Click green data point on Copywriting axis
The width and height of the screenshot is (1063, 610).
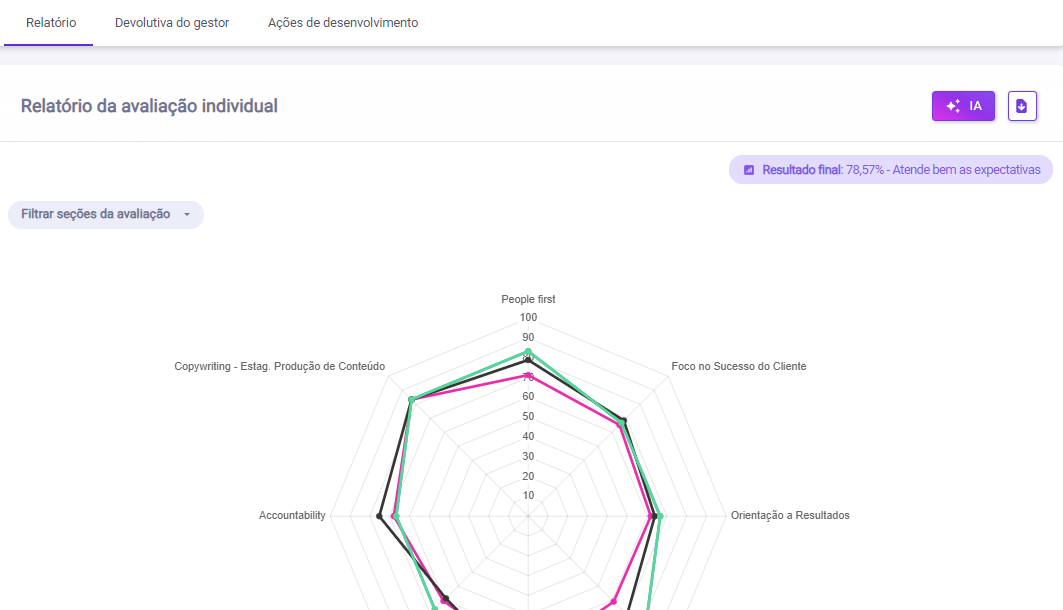tap(411, 400)
